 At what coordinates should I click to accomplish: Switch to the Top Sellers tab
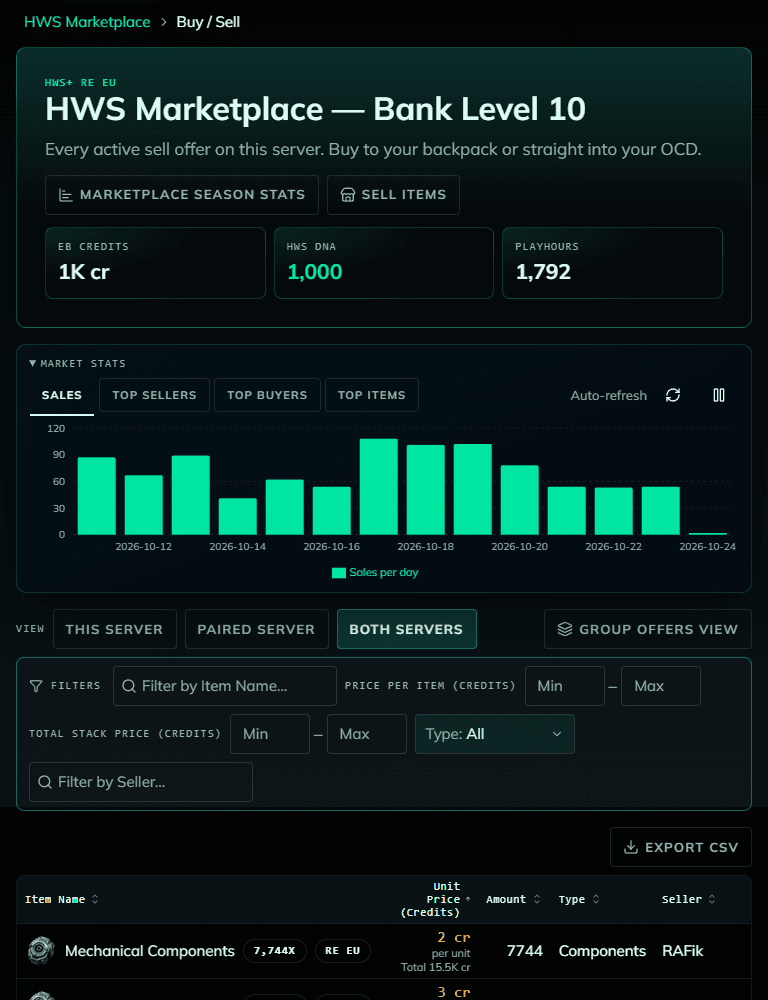pos(154,395)
